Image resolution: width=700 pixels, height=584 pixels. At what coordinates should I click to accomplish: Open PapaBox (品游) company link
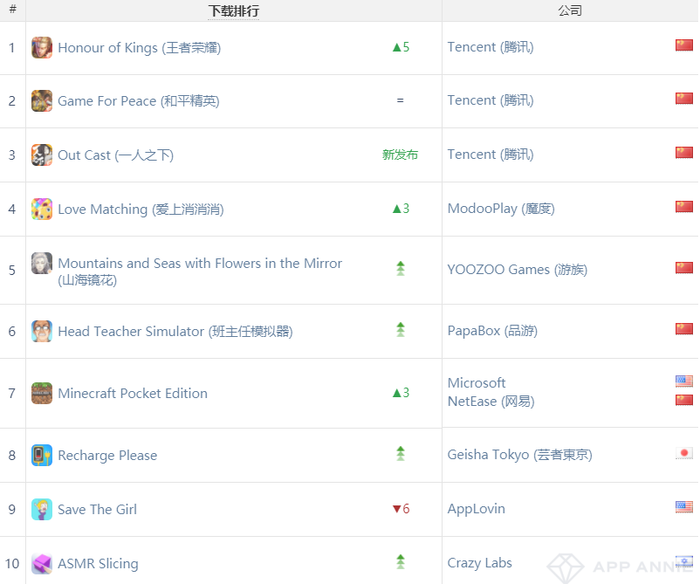[492, 331]
